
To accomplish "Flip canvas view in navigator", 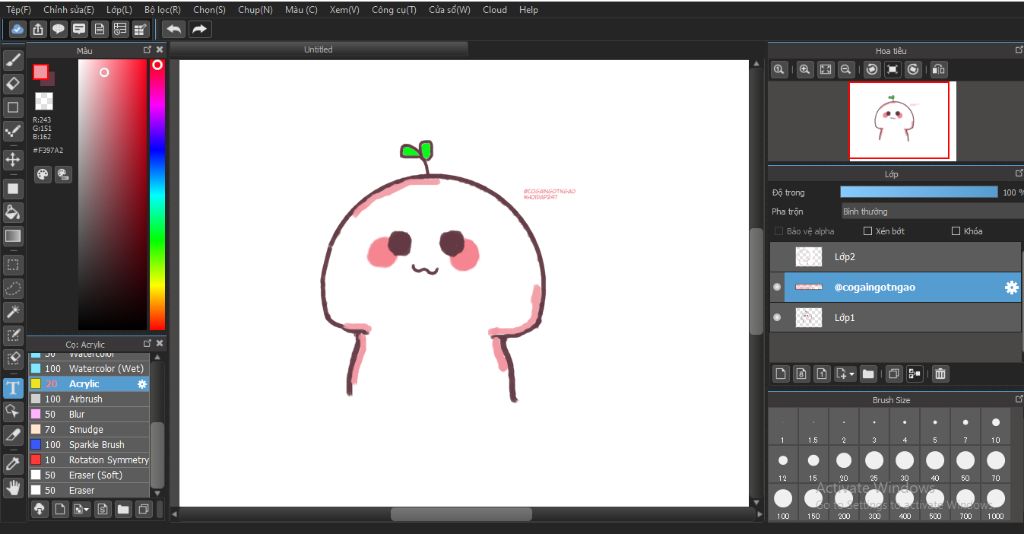I will click(938, 69).
